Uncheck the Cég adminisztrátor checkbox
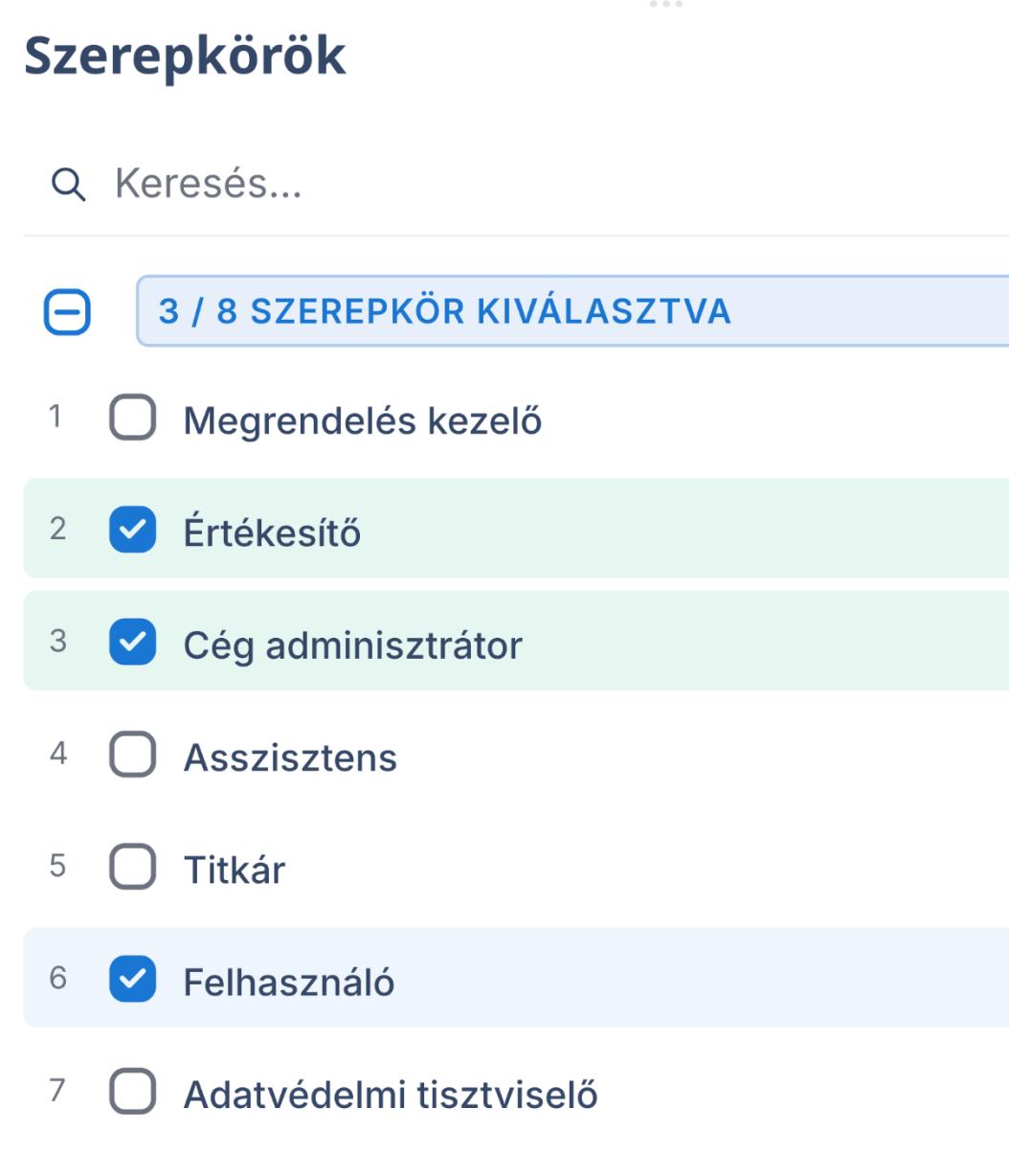This screenshot has width=1009, height=1176. [133, 643]
